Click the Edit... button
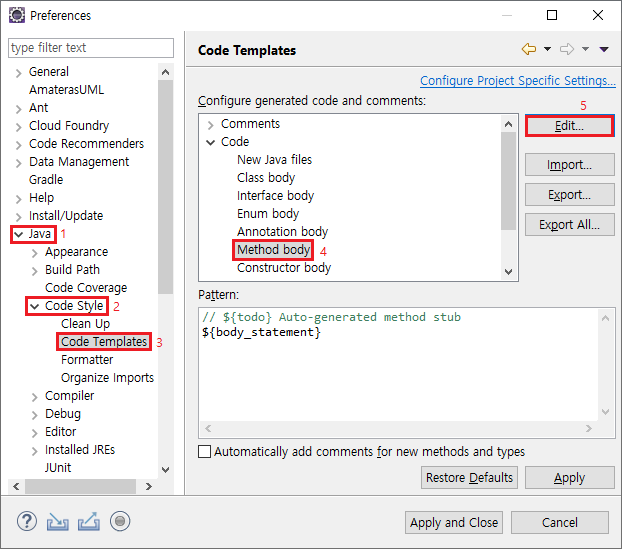 (x=569, y=126)
